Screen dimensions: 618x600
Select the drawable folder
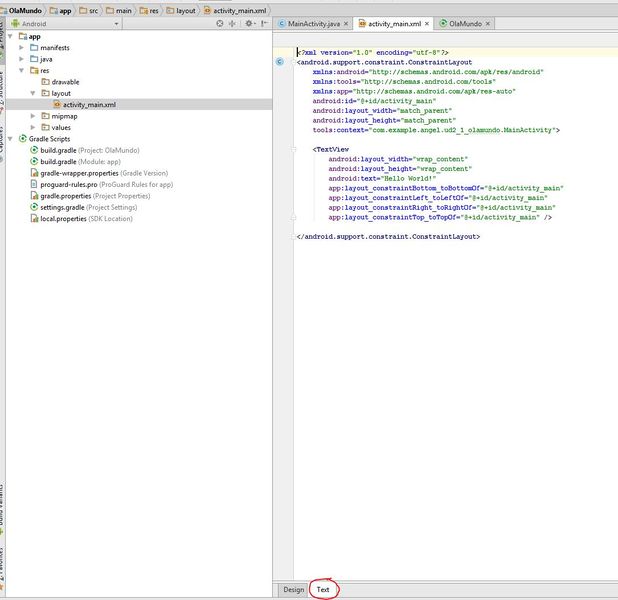(60, 82)
